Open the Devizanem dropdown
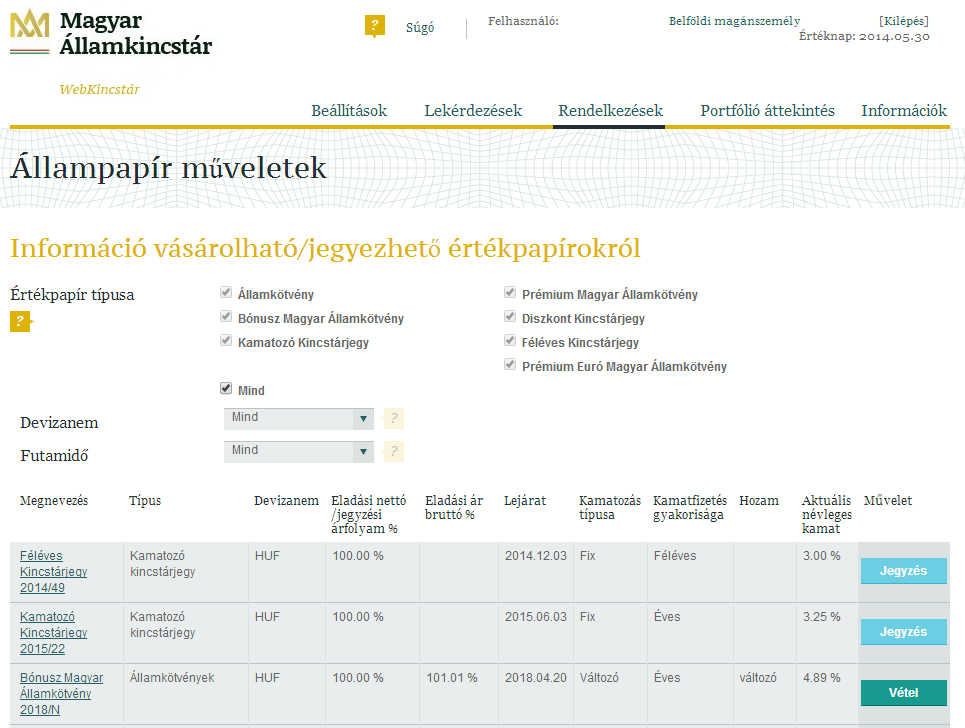The image size is (965, 728). point(298,418)
